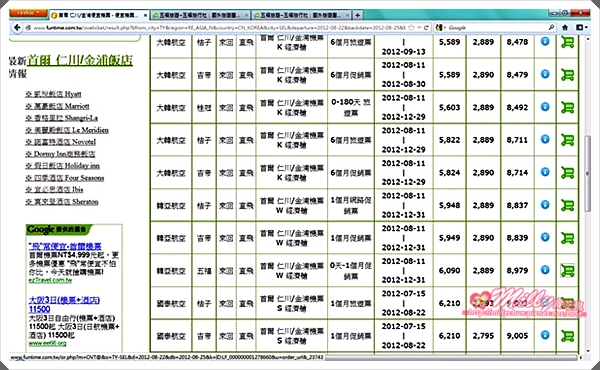Image resolution: width=600 pixels, height=370 pixels.
Task: Bookmark this page with the star icon
Action: [411, 28]
